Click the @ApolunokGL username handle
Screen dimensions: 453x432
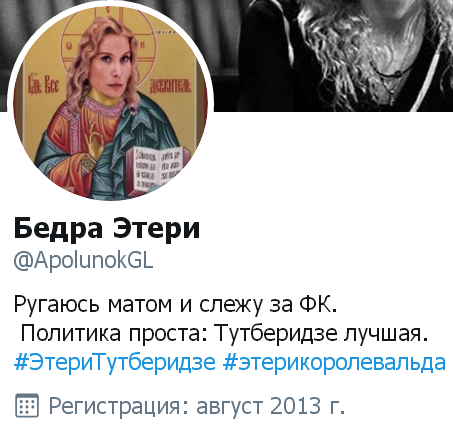point(83,261)
